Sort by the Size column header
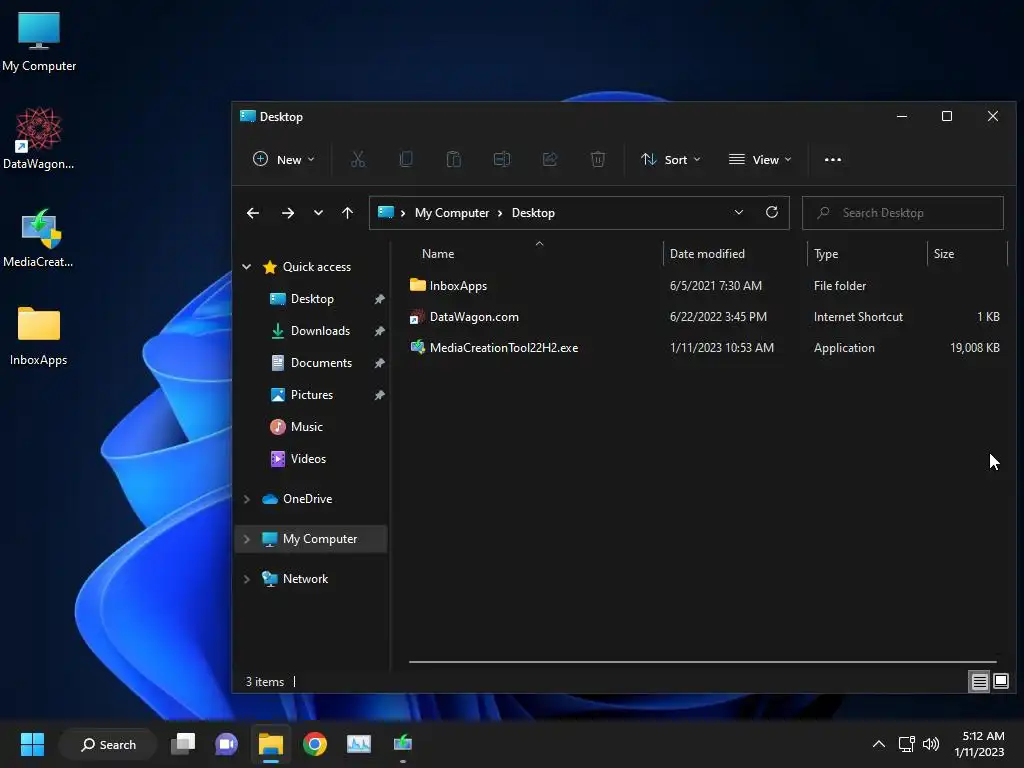Viewport: 1024px width, 768px height. pyautogui.click(x=944, y=254)
